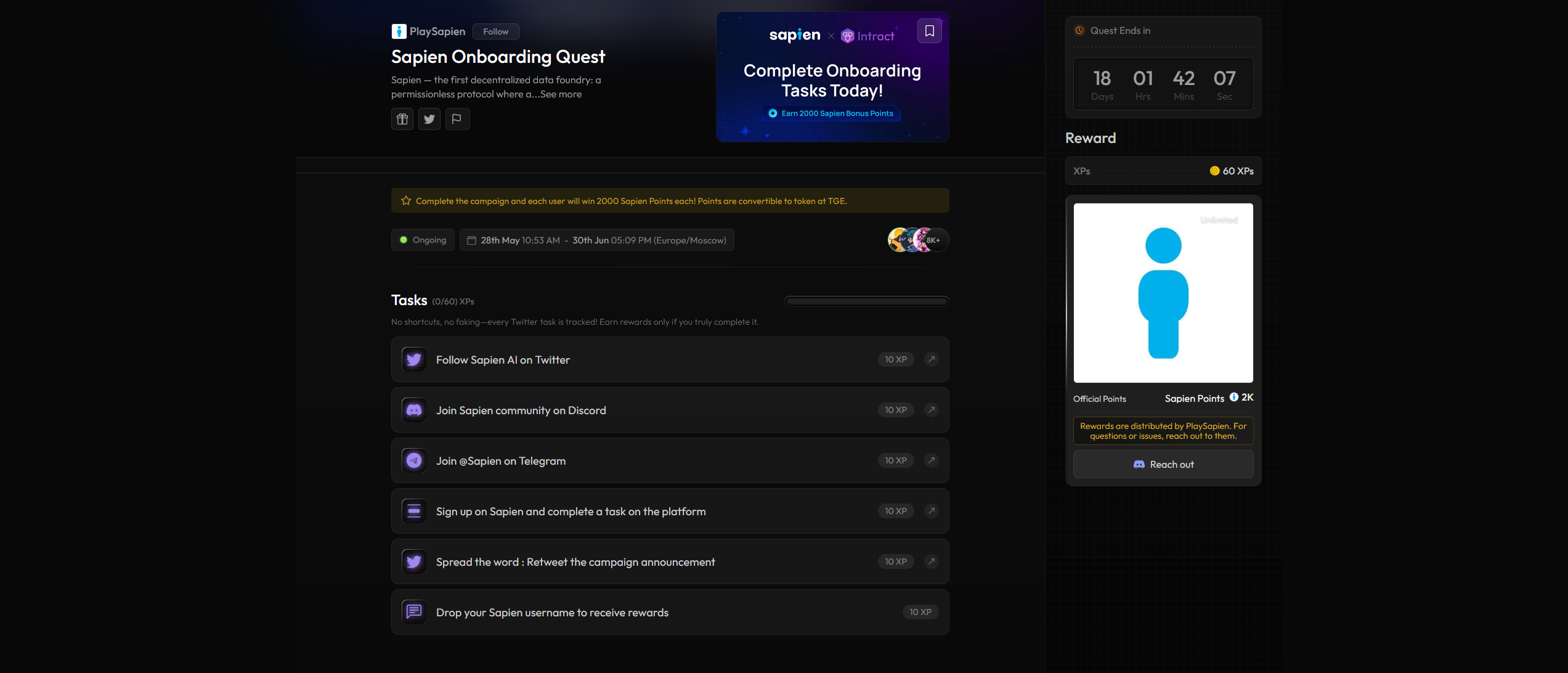This screenshot has height=673, width=1568.
Task: Click the clock icon near Quest Ends in
Action: pyautogui.click(x=1079, y=30)
